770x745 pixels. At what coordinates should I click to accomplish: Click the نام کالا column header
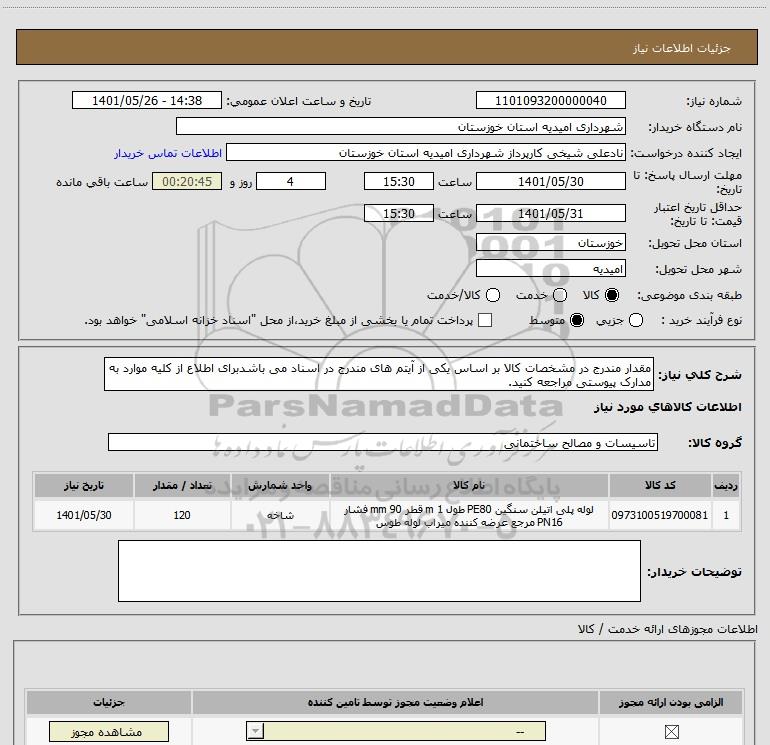point(468,486)
